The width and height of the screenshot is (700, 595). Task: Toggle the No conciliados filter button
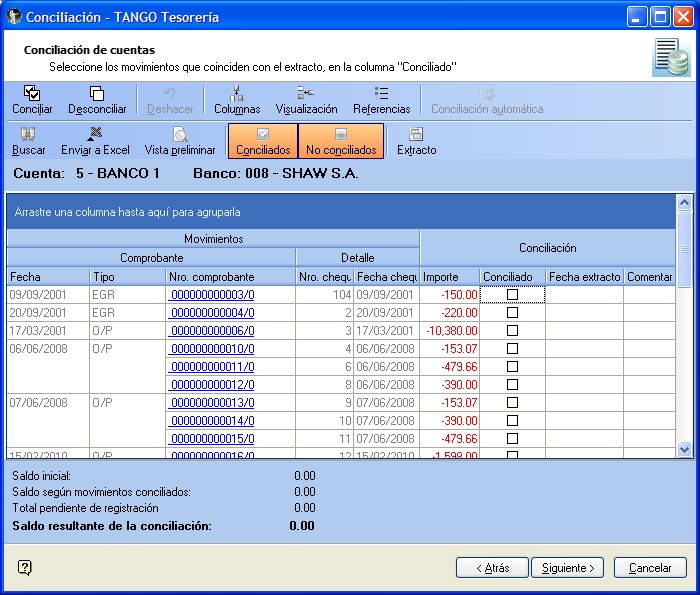pos(341,141)
